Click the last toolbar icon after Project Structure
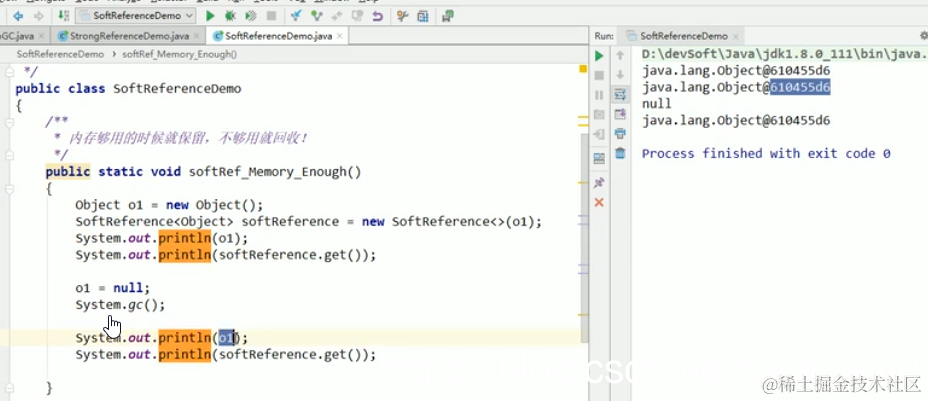 pyautogui.click(x=448, y=16)
